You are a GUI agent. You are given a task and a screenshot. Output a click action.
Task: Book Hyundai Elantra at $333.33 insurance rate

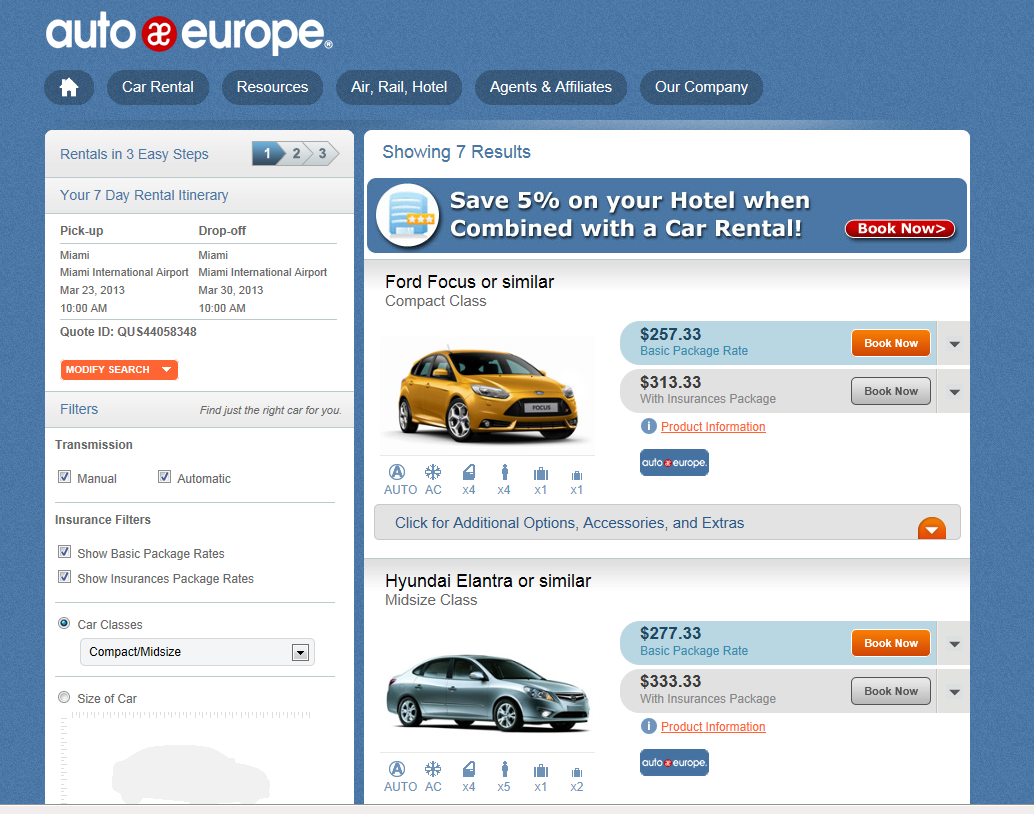pos(891,691)
